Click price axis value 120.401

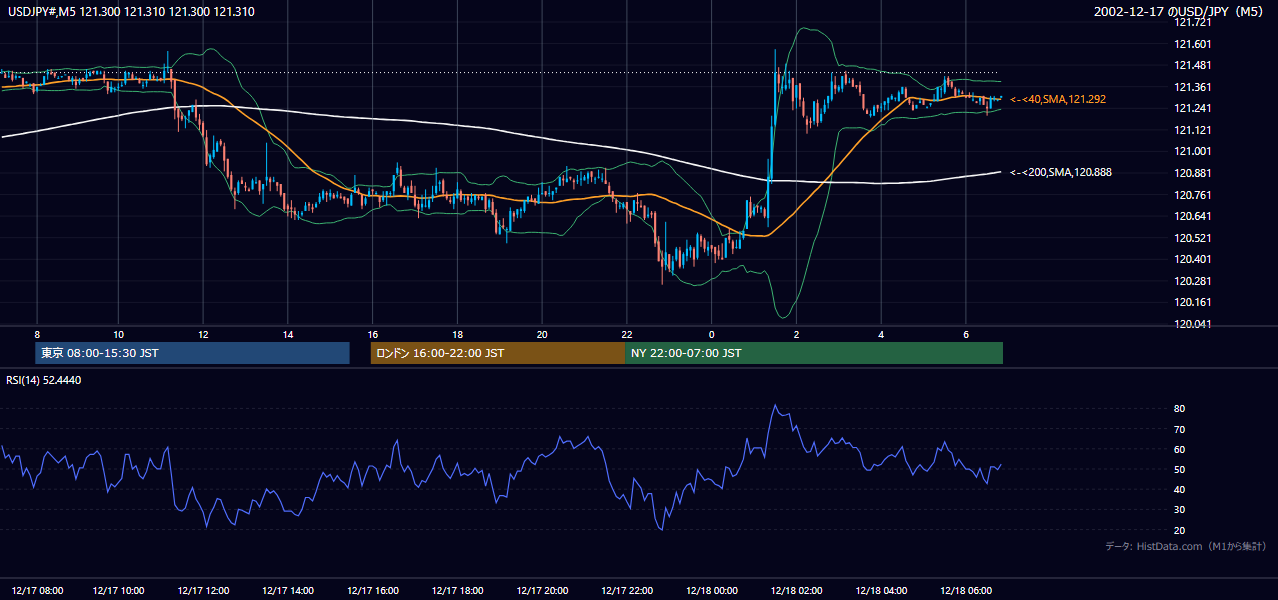(x=1192, y=259)
